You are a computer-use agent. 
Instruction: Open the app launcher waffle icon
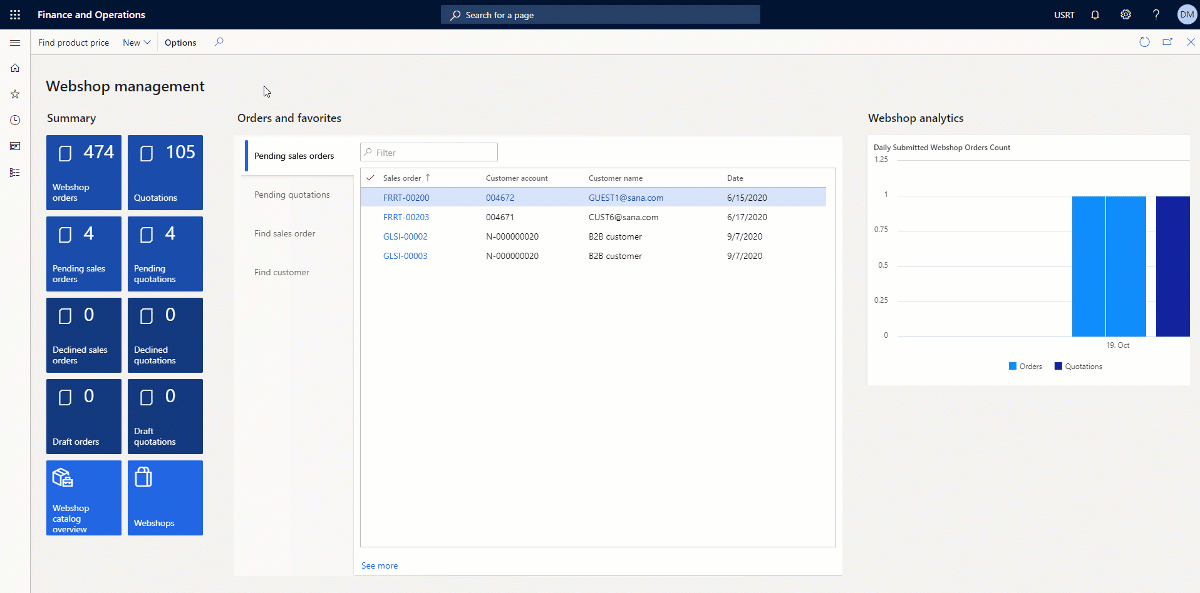click(x=15, y=15)
